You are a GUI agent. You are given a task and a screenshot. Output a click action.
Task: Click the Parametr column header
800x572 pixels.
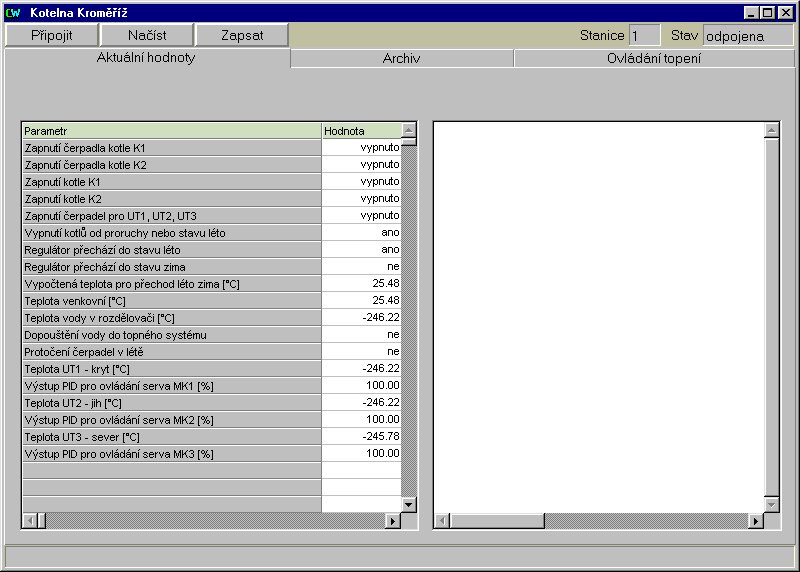(171, 131)
